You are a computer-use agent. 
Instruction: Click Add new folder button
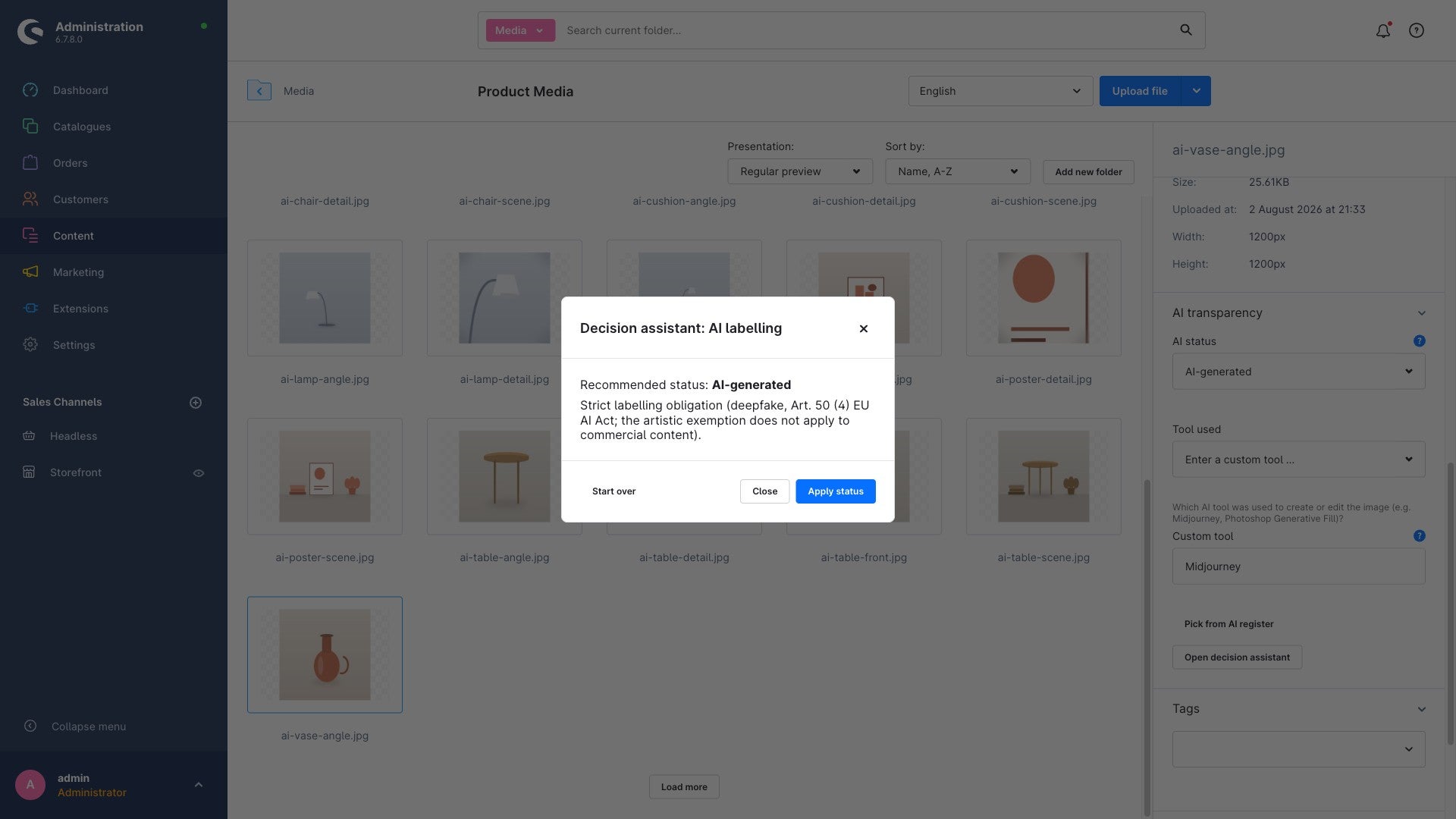point(1088,172)
